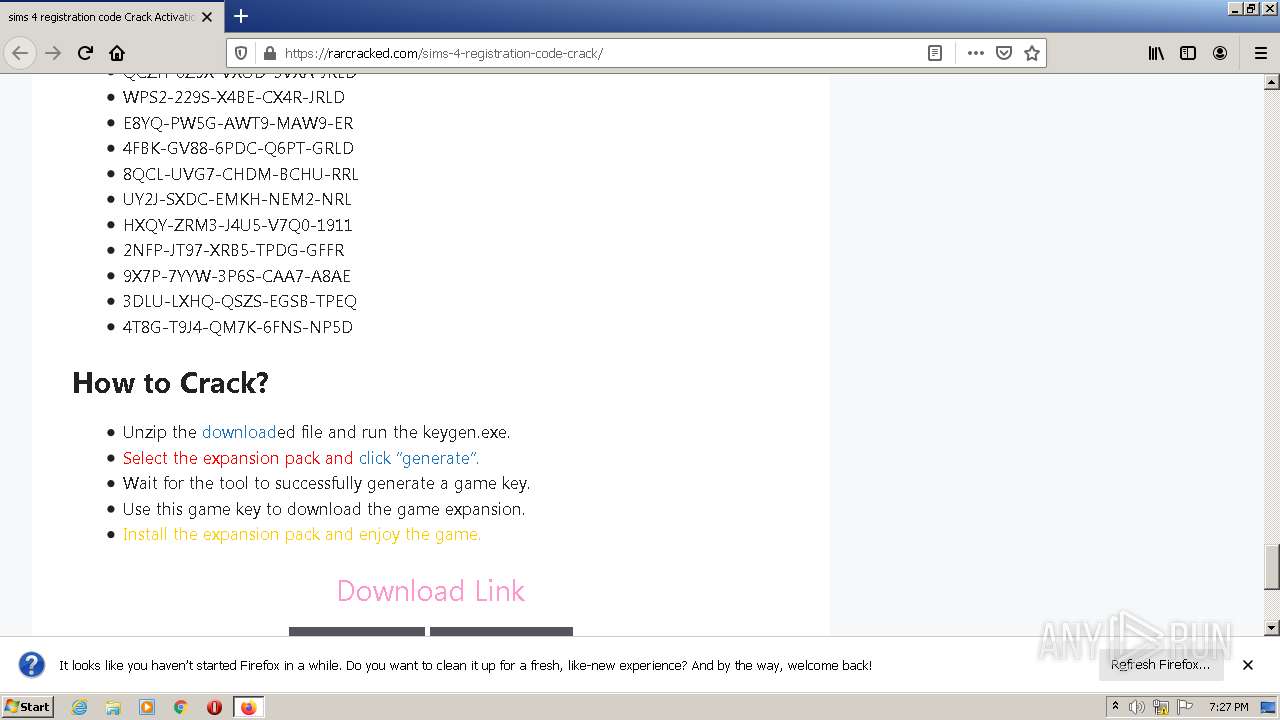Open Firefox Account menu

point(1220,53)
